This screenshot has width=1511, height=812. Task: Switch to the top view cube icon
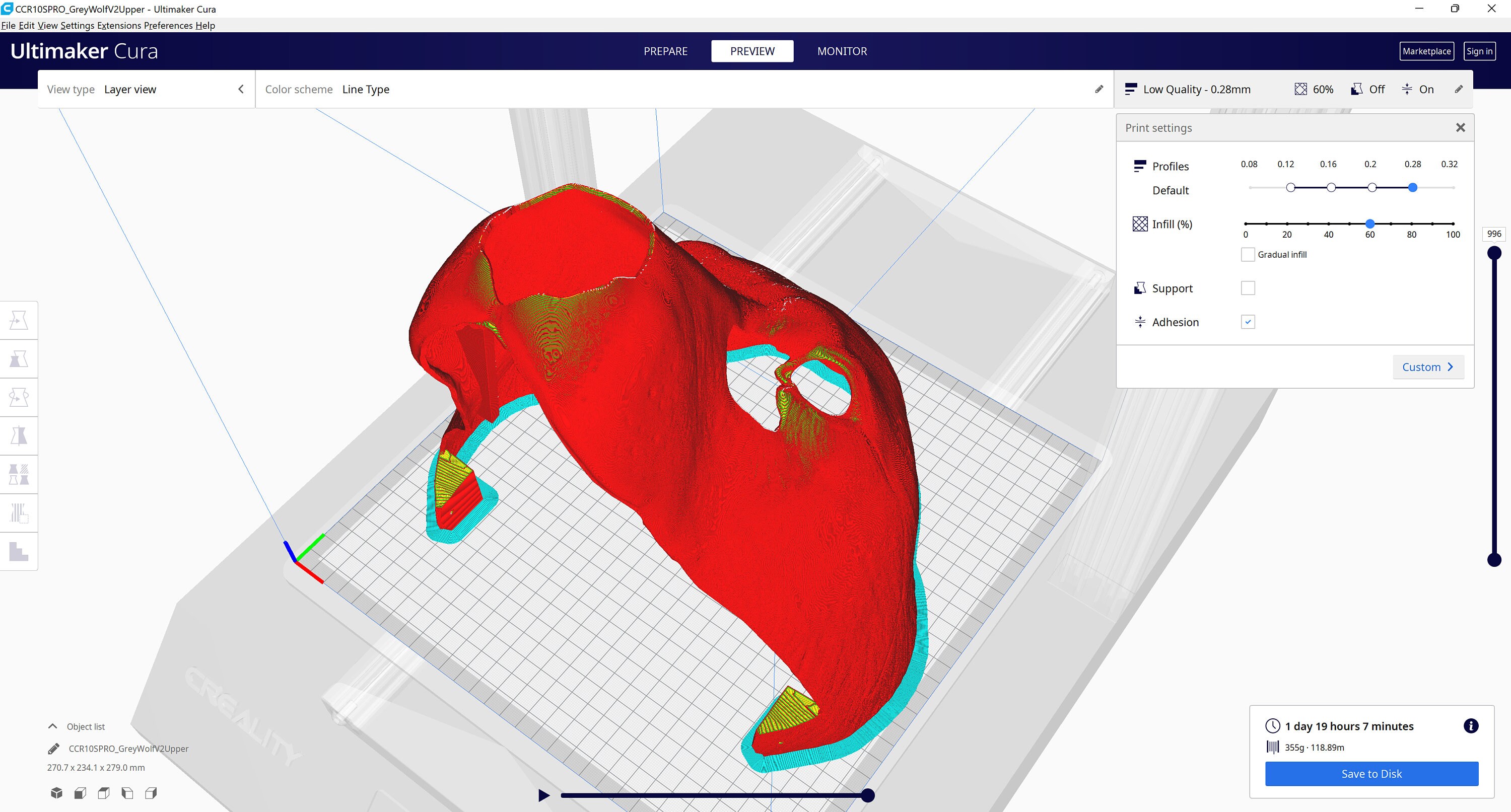(x=104, y=793)
